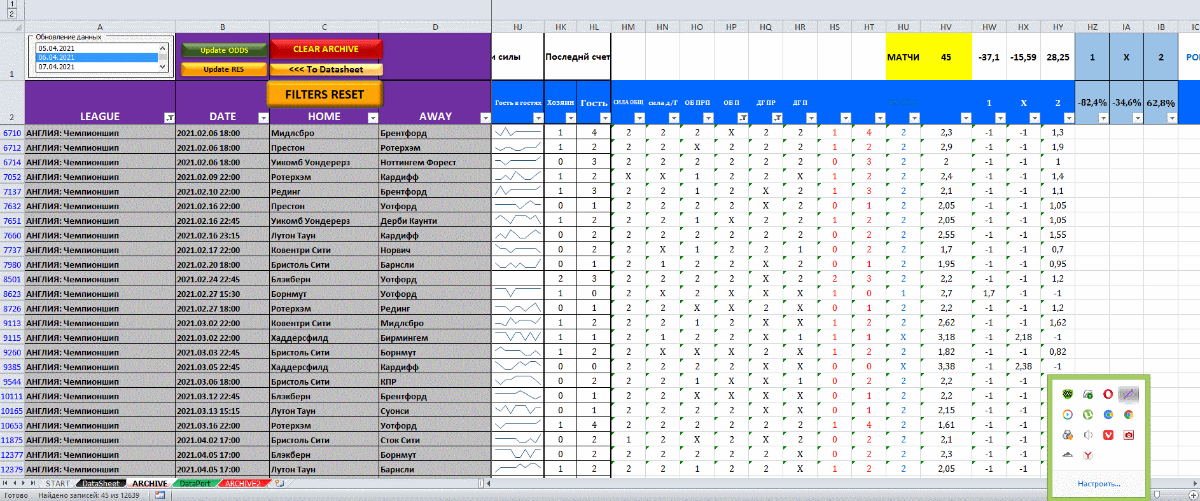Open the Yandex browser tray icon
The height and width of the screenshot is (501, 1200).
pyautogui.click(x=1089, y=454)
